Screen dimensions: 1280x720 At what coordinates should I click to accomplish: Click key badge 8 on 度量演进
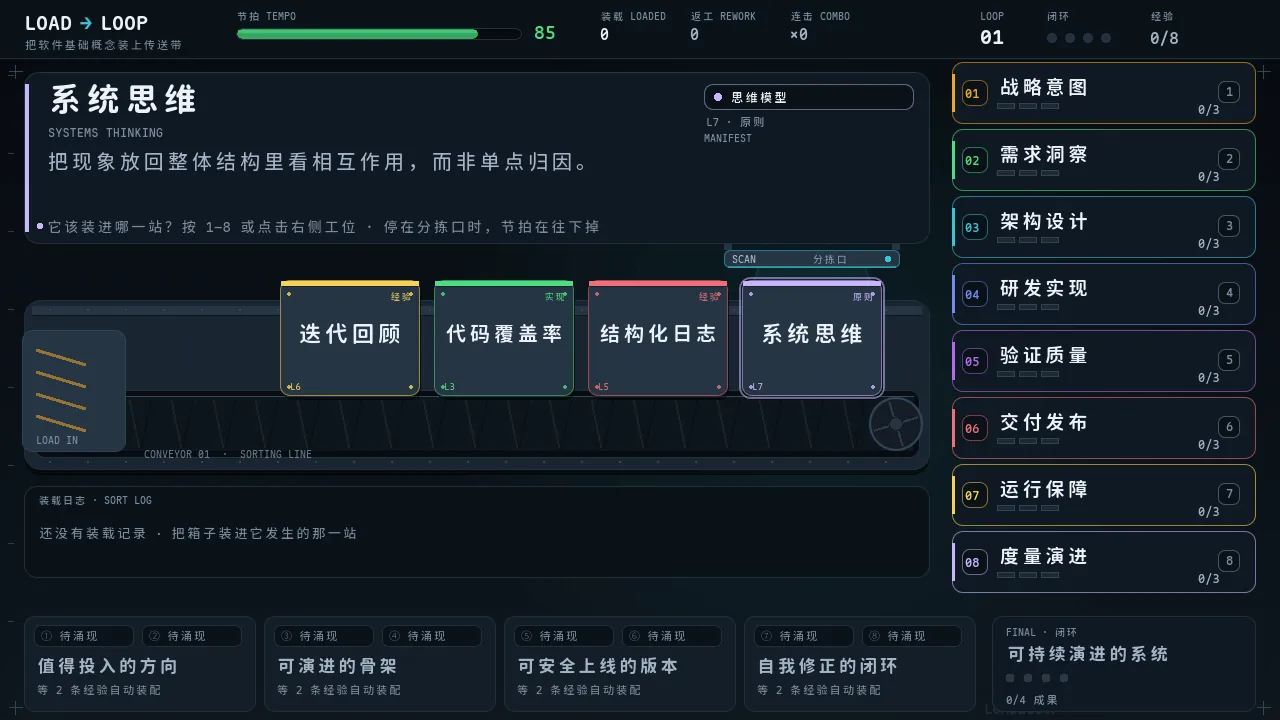tap(1229, 561)
